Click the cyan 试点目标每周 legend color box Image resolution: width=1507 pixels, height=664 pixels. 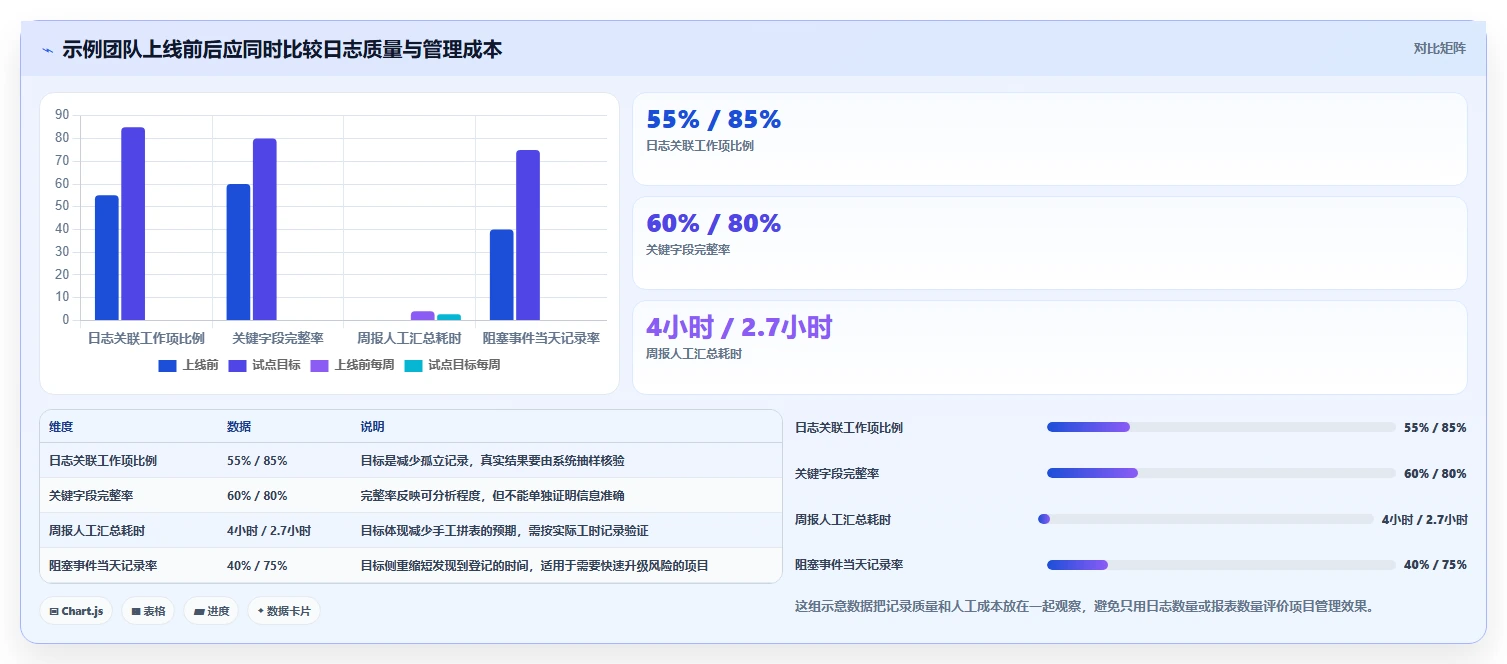click(x=413, y=365)
